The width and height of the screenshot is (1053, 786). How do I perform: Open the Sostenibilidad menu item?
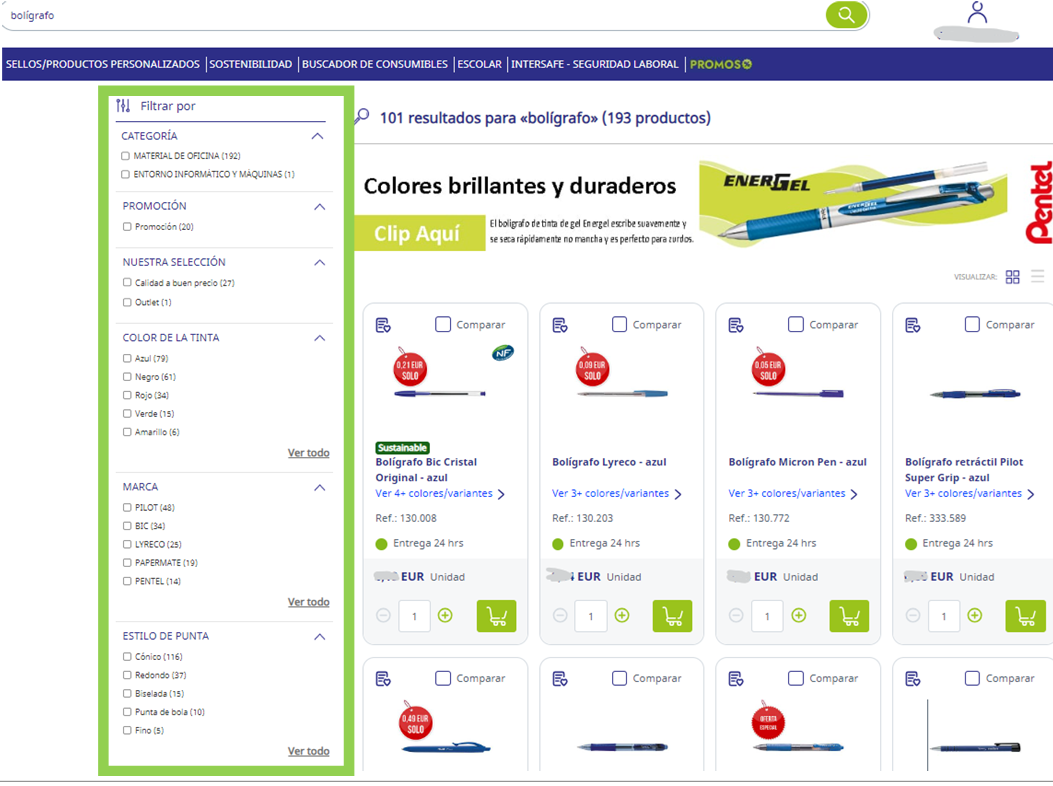(250, 64)
